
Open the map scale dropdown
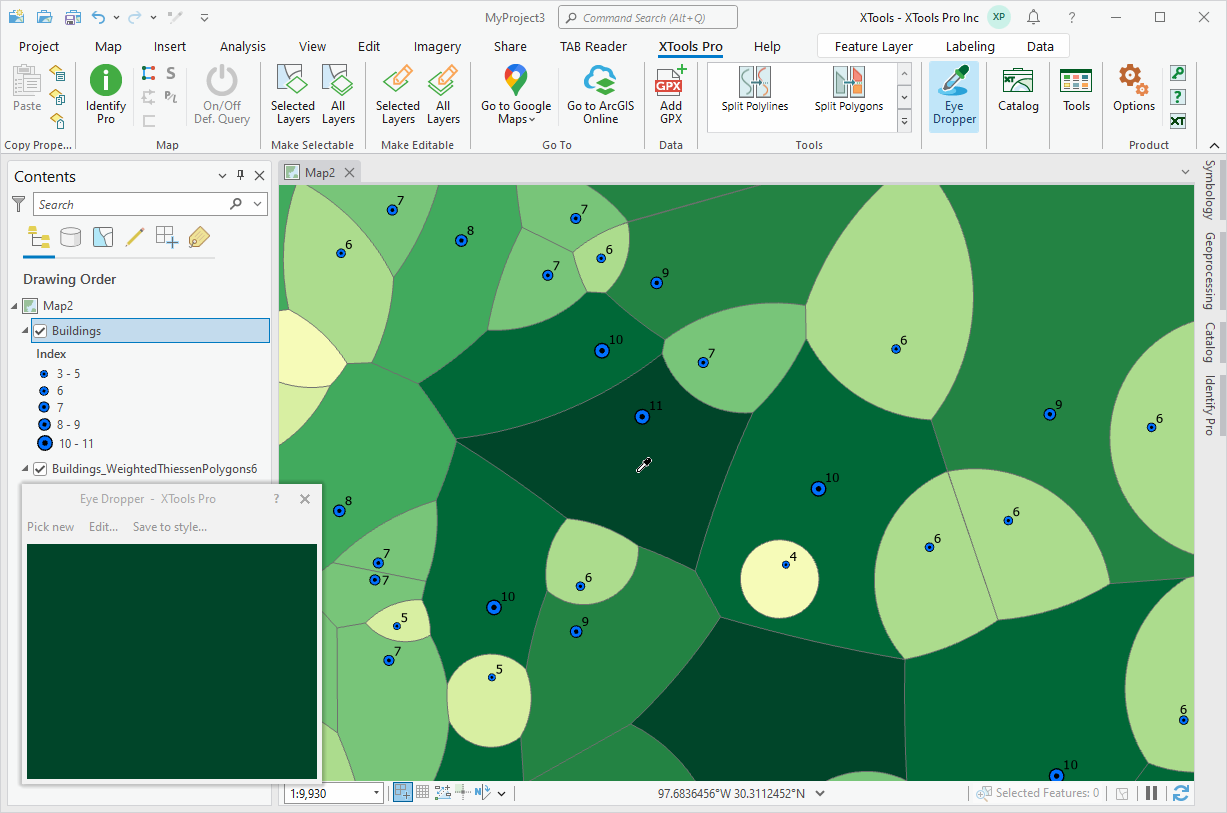377,793
